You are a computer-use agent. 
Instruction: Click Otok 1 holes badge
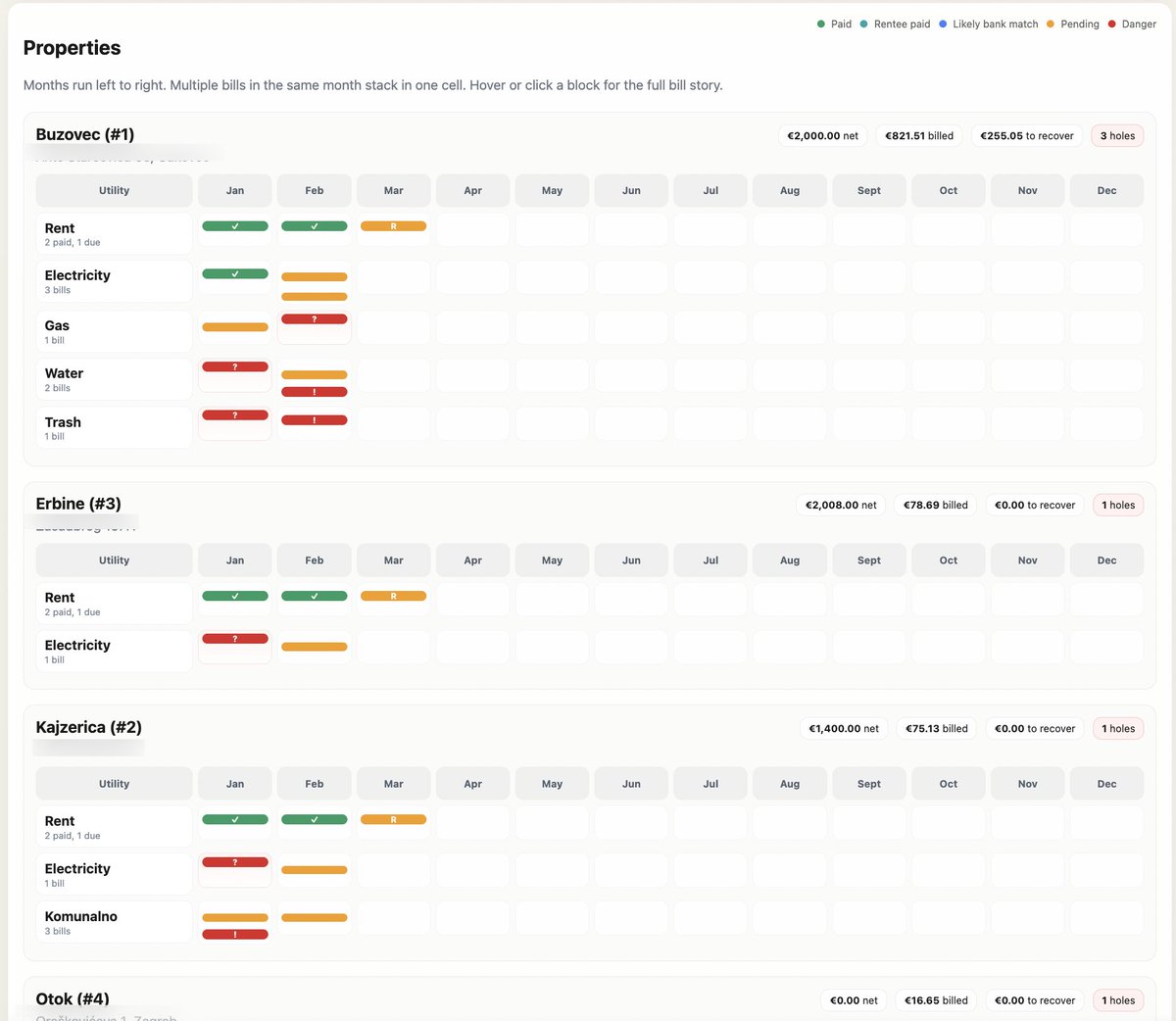point(1118,1000)
